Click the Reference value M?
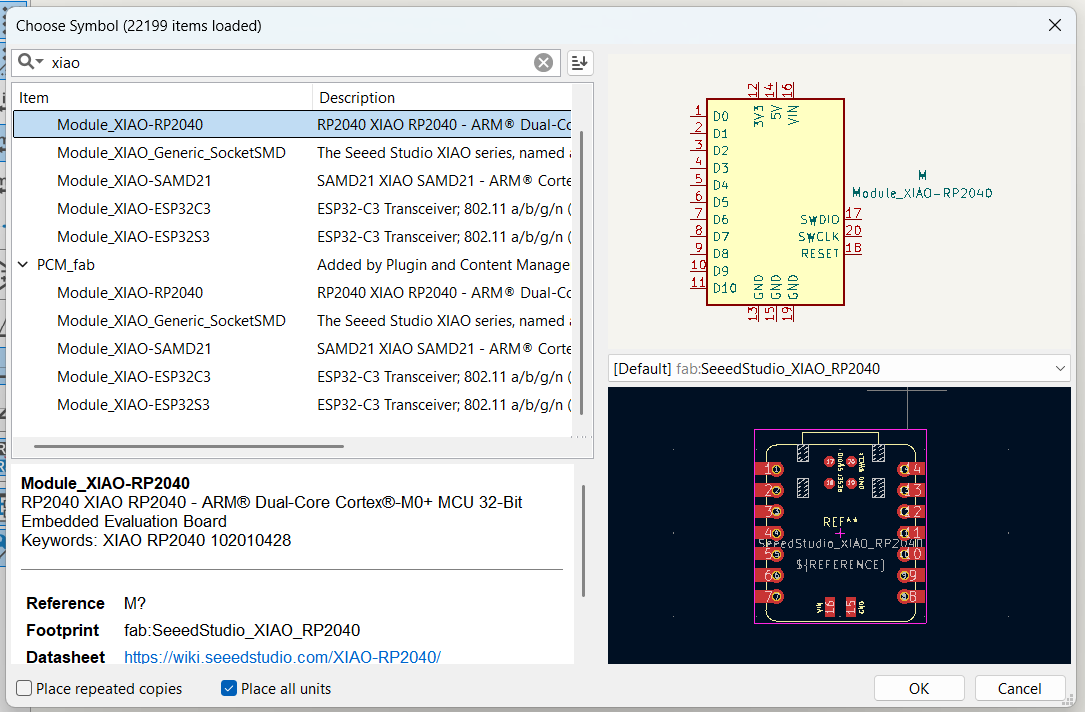 (135, 603)
